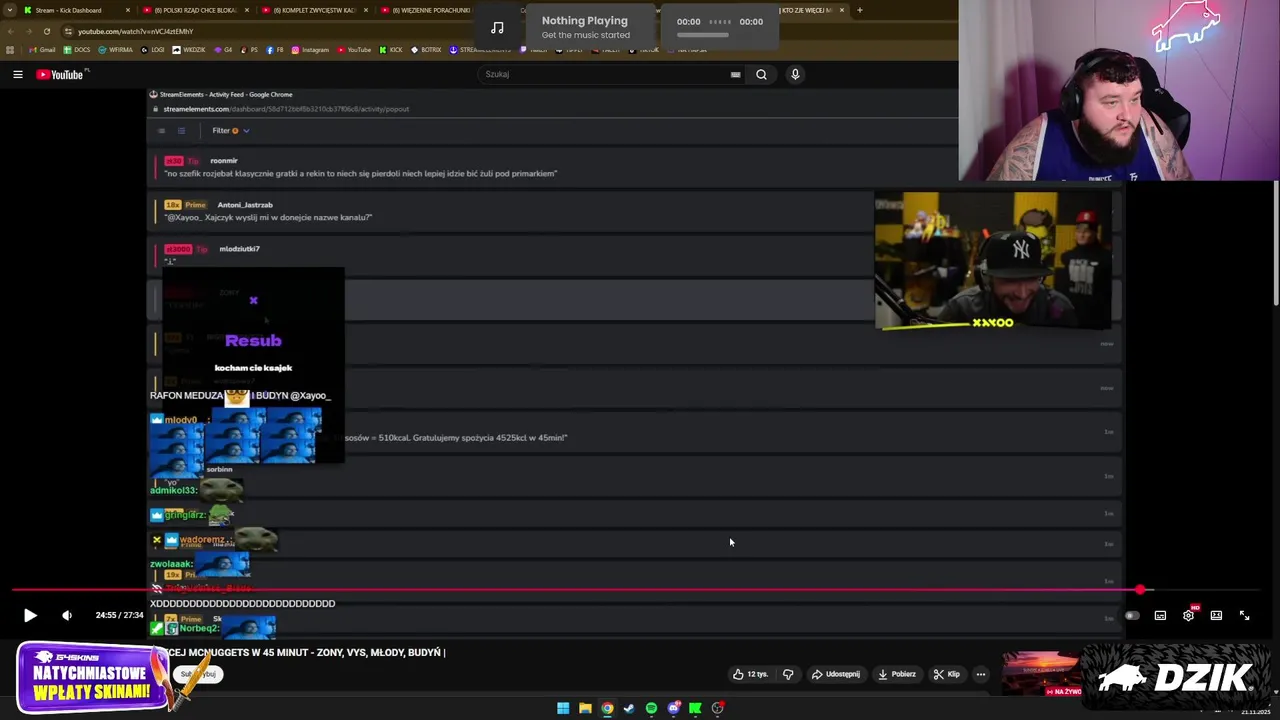Open the Instagram bookmark
The image size is (1280, 720).
[x=310, y=50]
